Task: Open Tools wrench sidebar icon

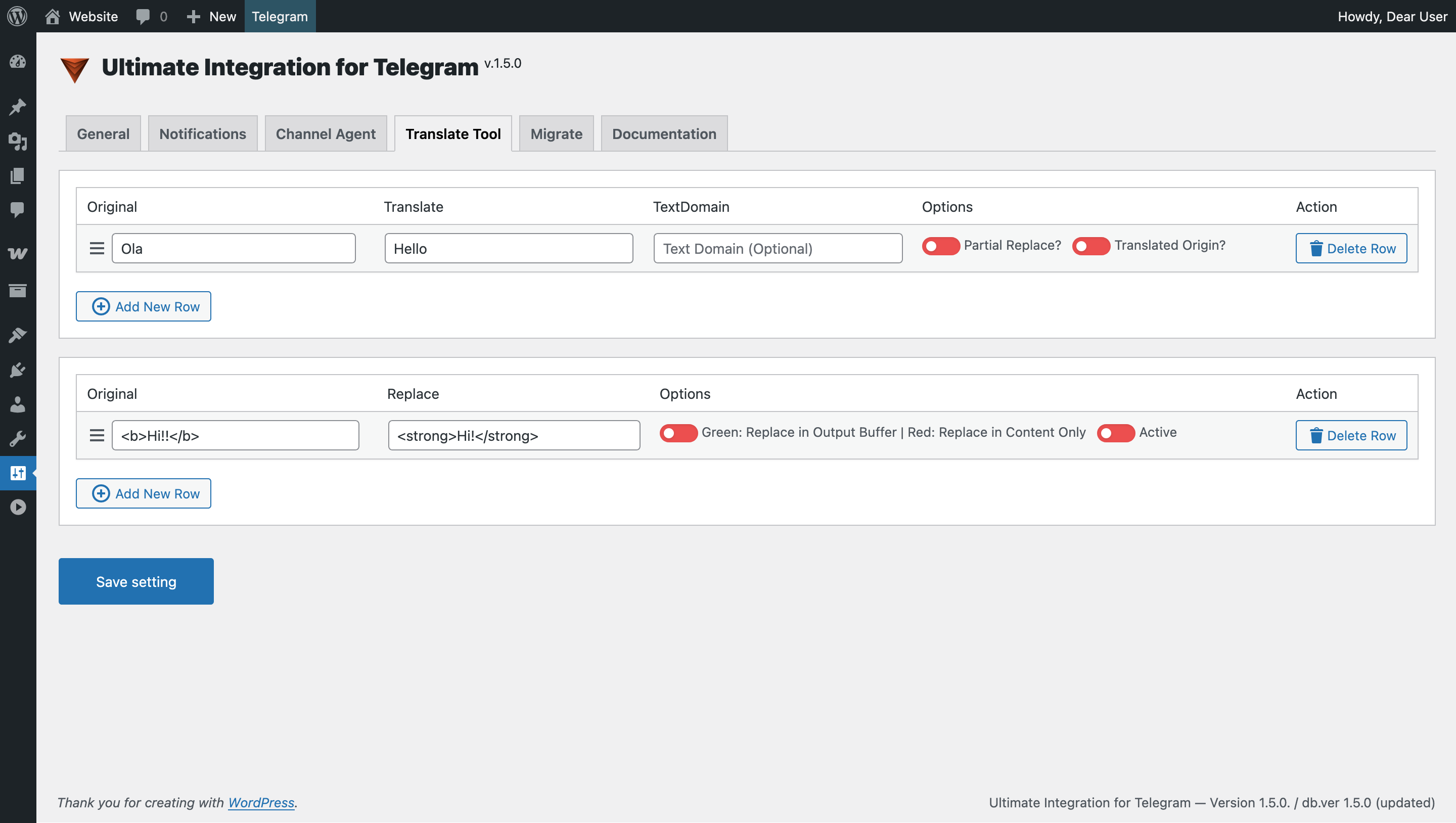Action: pyautogui.click(x=18, y=439)
